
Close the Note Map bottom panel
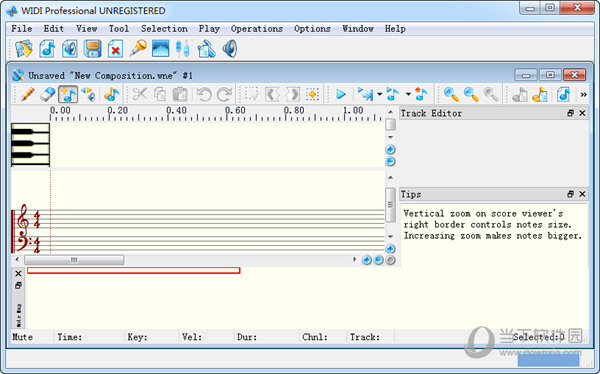[x=18, y=274]
